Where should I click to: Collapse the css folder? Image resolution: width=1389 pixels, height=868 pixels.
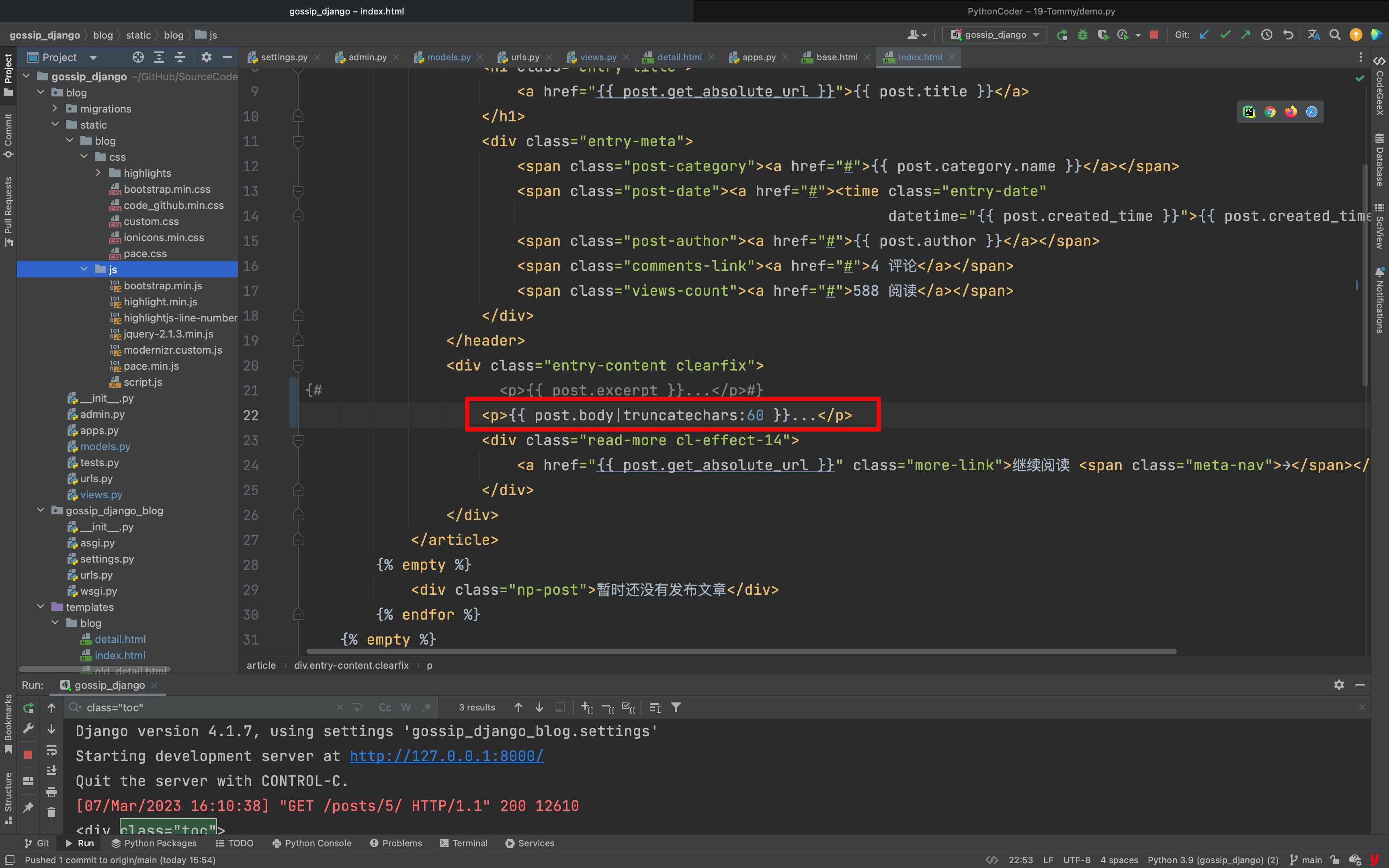[x=84, y=157]
